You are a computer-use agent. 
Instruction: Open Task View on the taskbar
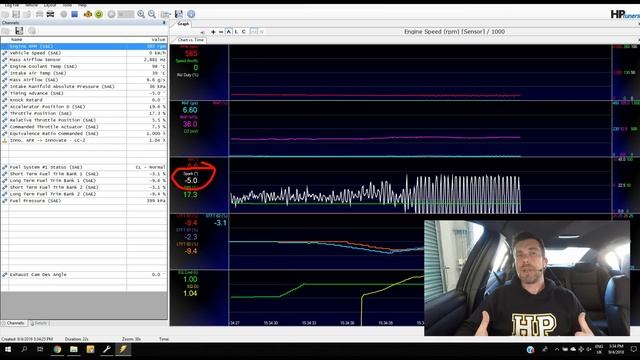pyautogui.click(x=40, y=349)
